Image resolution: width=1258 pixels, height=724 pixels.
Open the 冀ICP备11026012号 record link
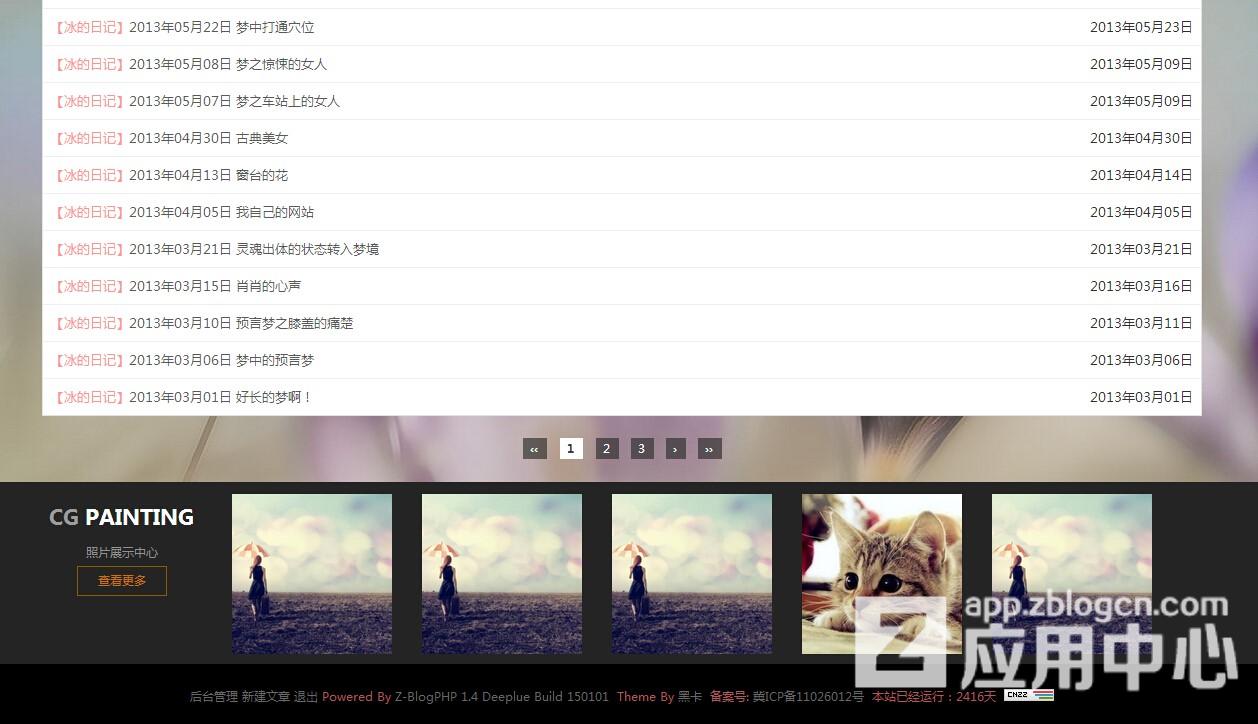808,697
